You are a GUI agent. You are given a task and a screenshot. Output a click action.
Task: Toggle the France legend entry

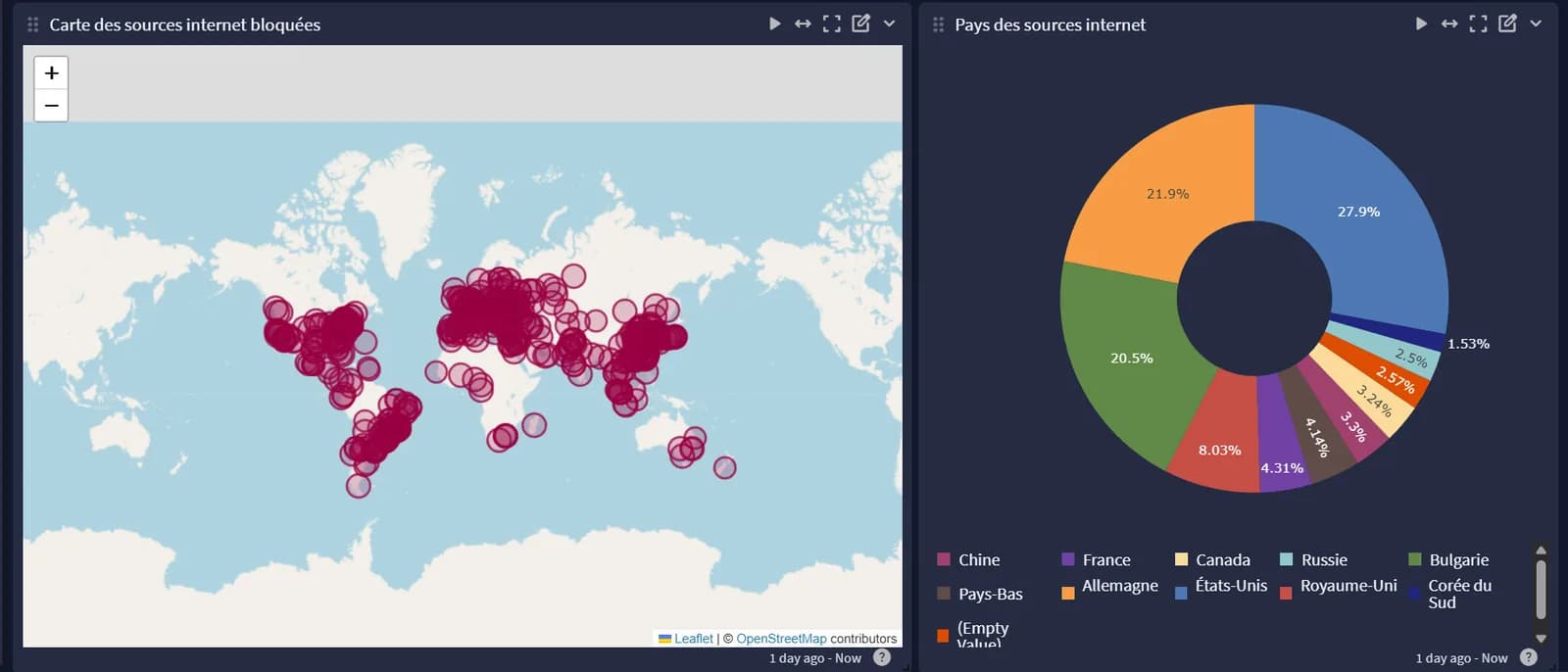click(x=1097, y=560)
